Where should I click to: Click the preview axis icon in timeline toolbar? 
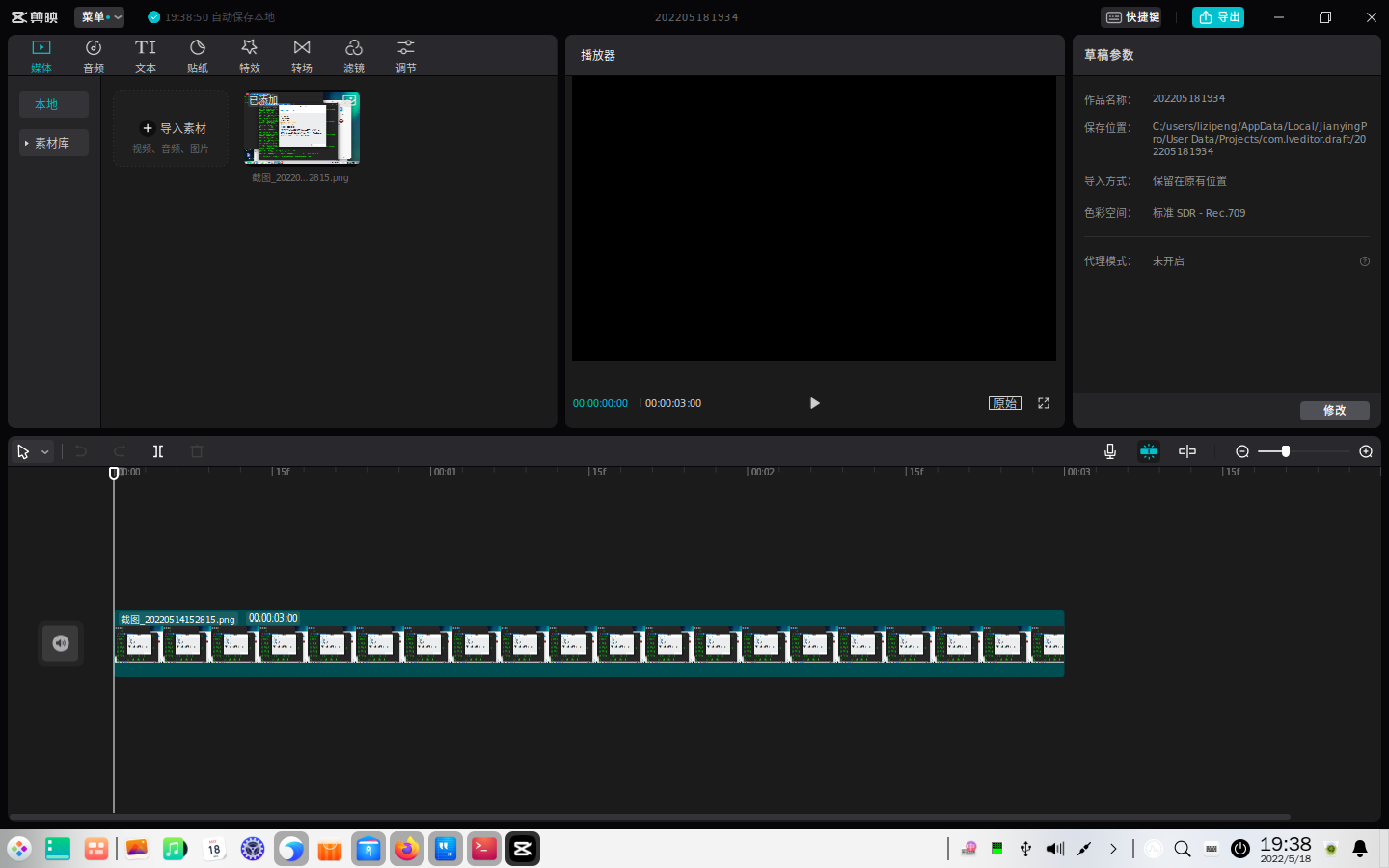pyautogui.click(x=1187, y=451)
